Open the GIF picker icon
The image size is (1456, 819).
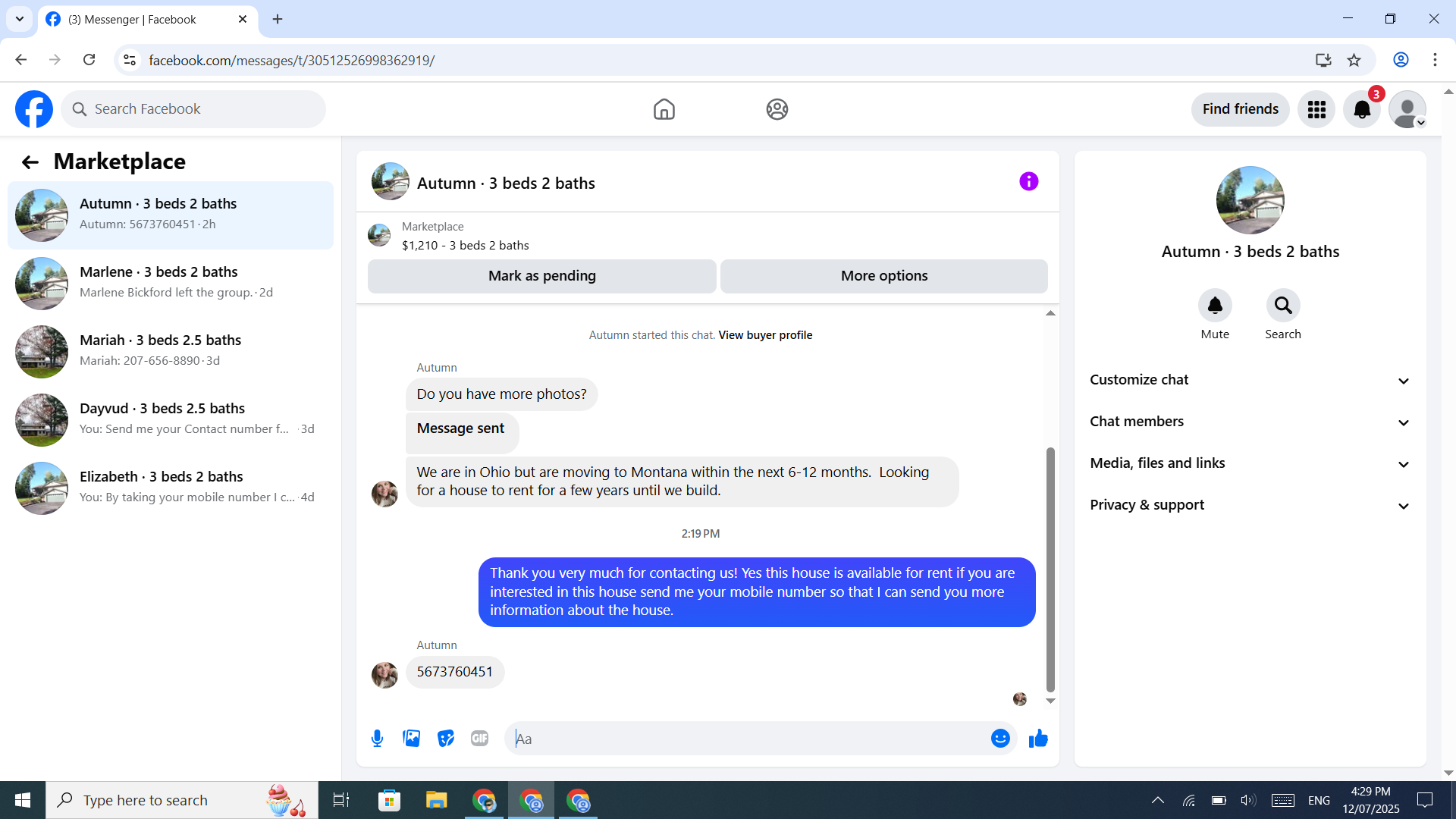tap(479, 739)
